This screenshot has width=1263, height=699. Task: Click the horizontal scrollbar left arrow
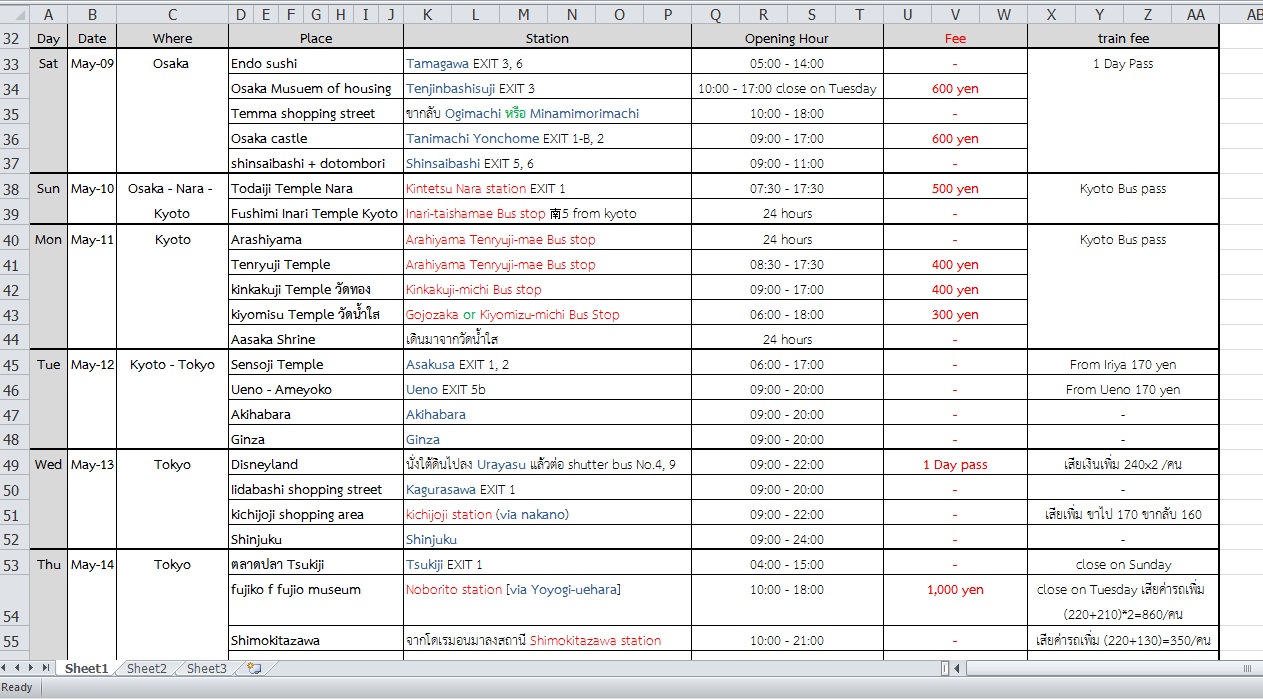pyautogui.click(x=958, y=668)
